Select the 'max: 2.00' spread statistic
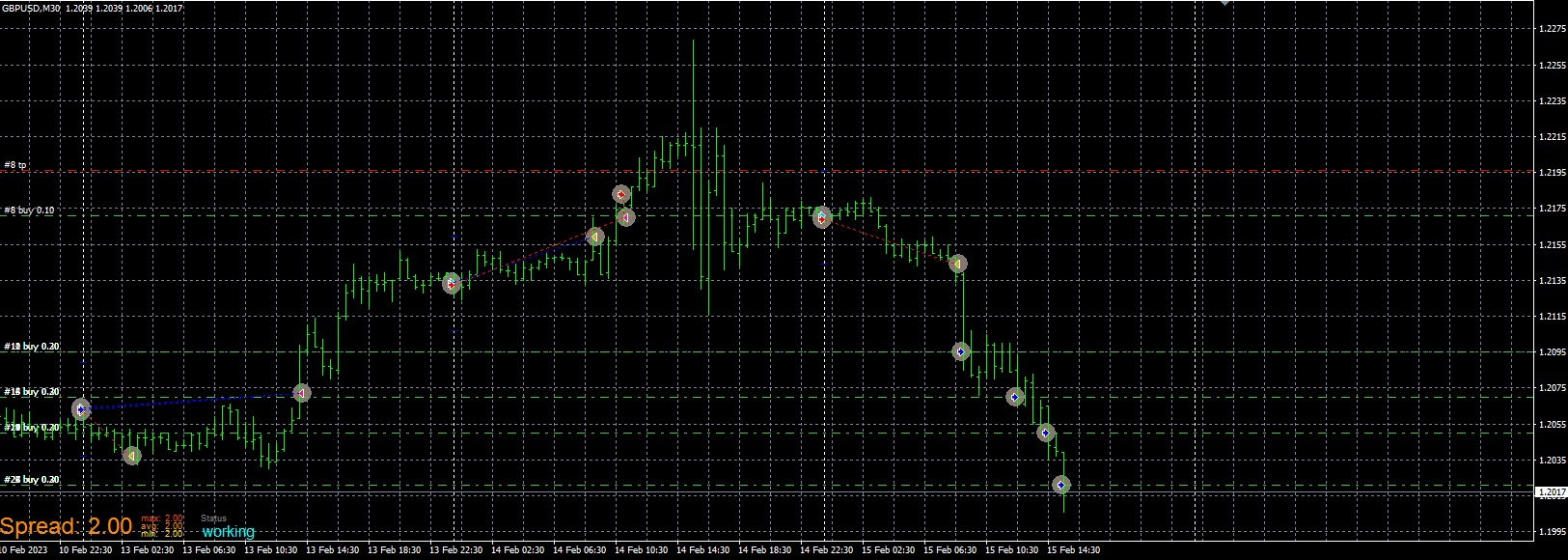The width and height of the screenshot is (1568, 560). [x=162, y=518]
